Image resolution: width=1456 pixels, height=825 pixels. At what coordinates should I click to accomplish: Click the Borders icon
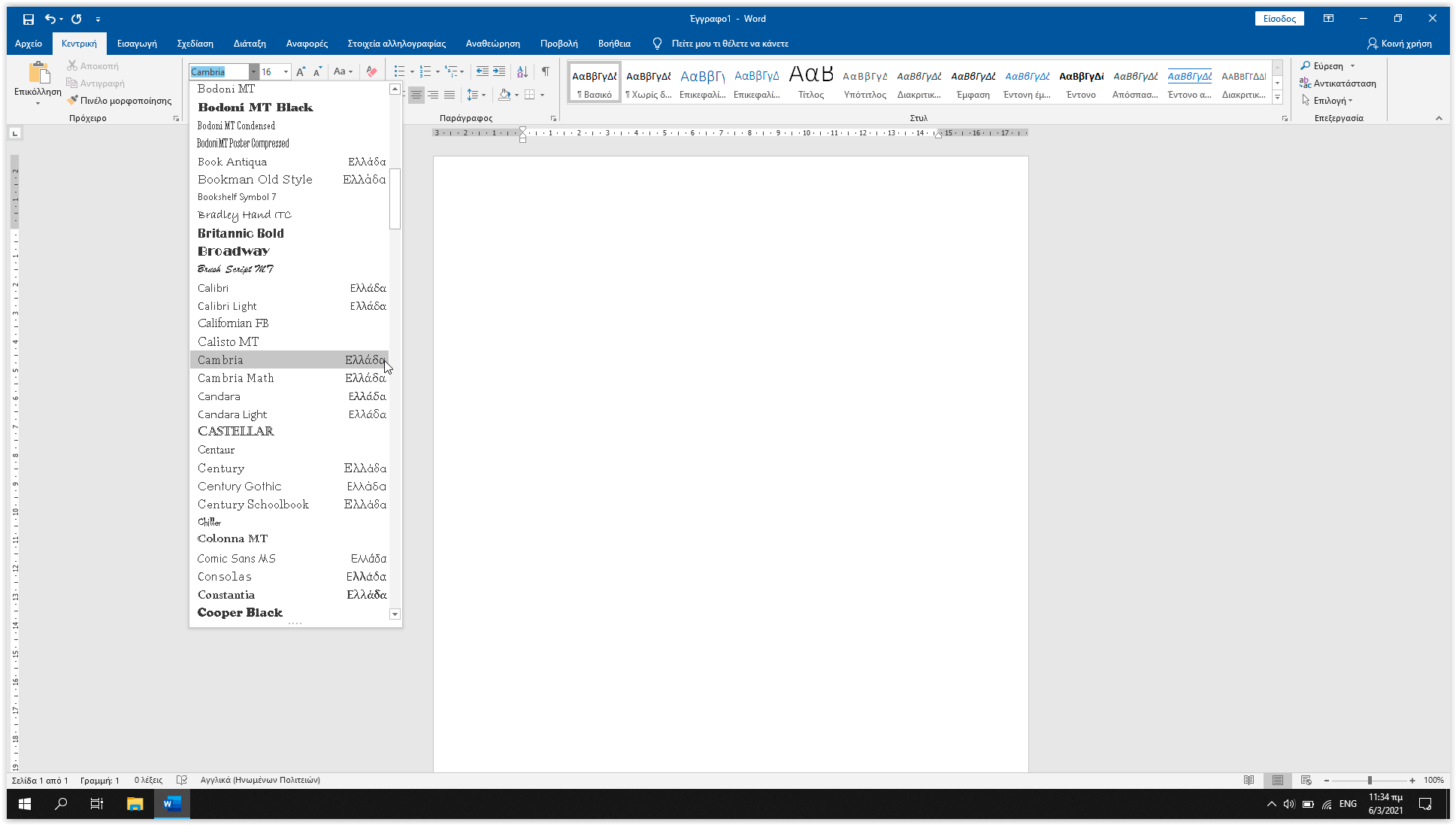tap(530, 95)
